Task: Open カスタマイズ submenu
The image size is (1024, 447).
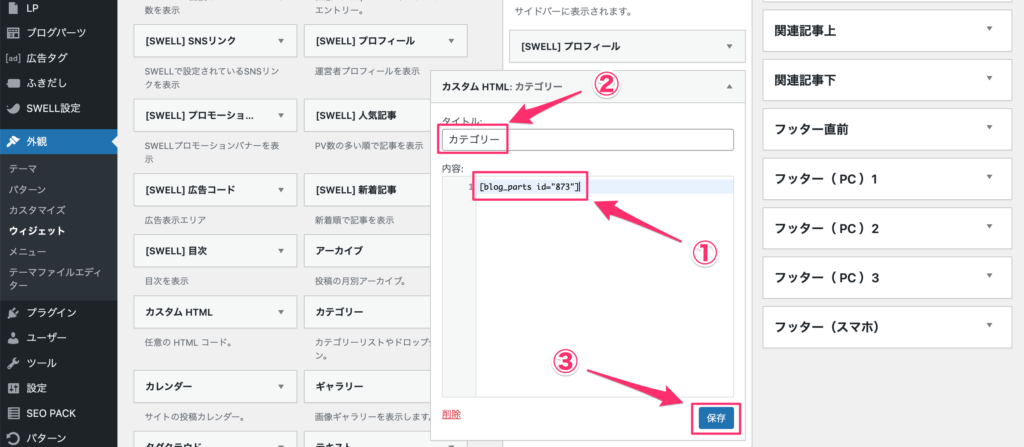Action: (x=37, y=210)
